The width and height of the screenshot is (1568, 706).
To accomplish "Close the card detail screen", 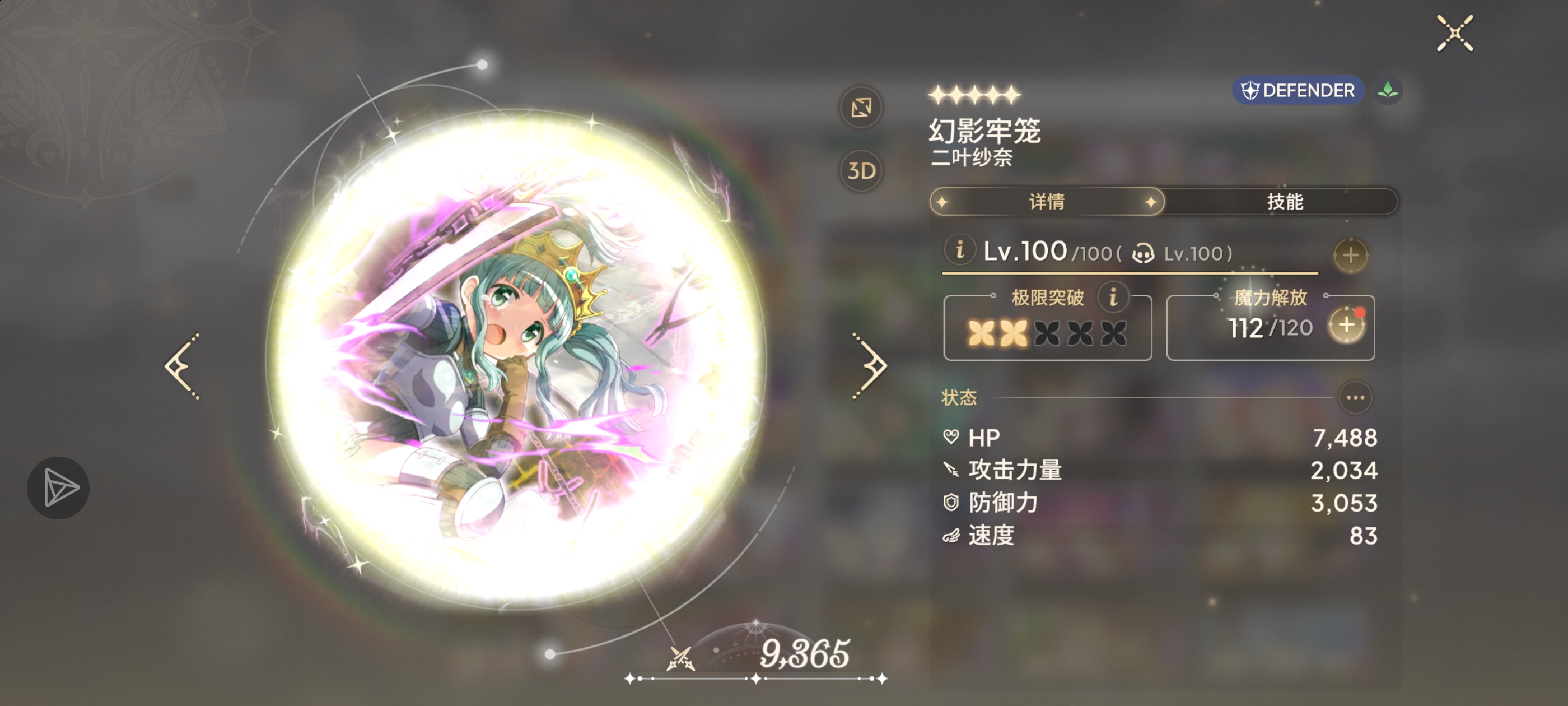I will [x=1455, y=34].
